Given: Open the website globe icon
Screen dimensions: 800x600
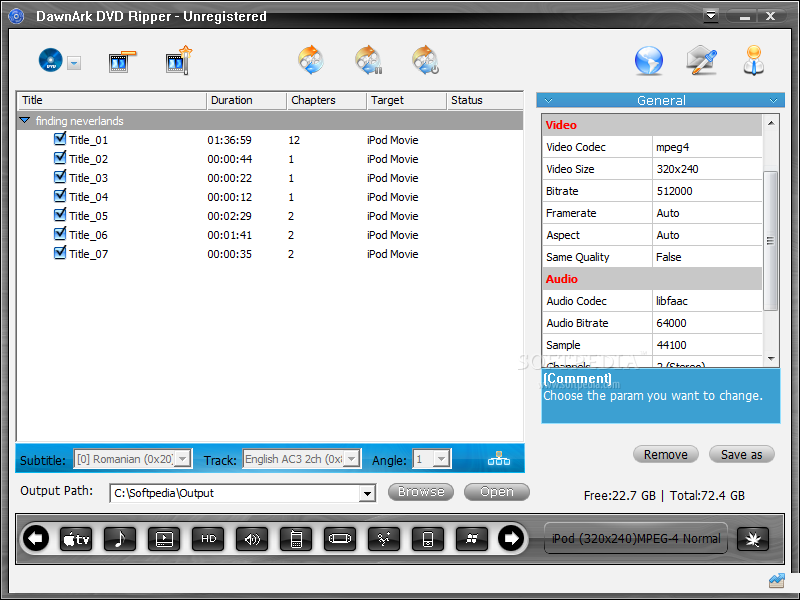Looking at the screenshot, I should pyautogui.click(x=648, y=61).
